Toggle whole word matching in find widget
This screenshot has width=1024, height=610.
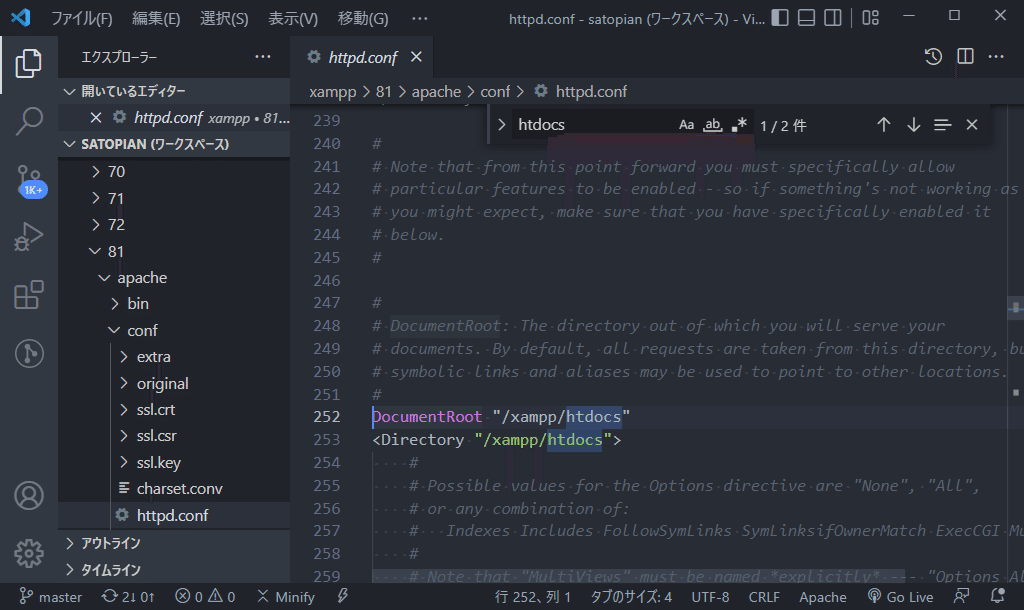coord(713,124)
